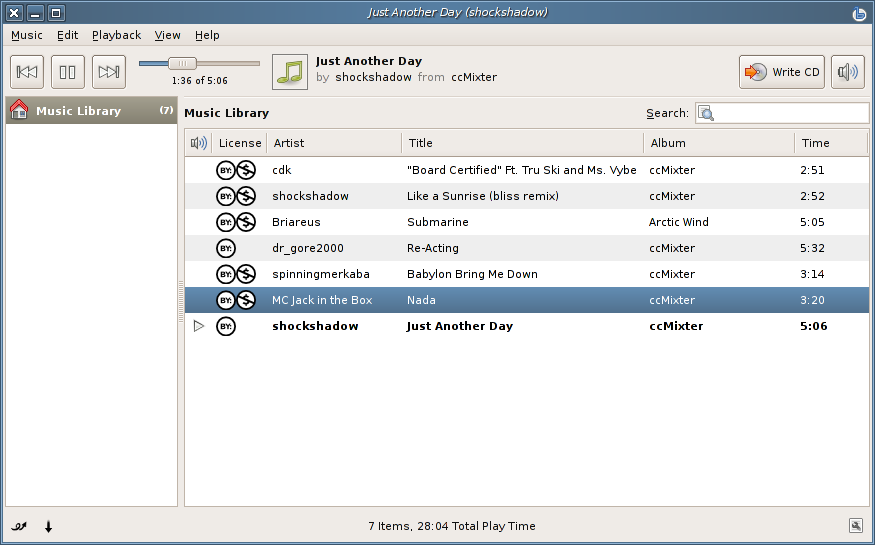Click license icons in Briareus row

[236, 222]
